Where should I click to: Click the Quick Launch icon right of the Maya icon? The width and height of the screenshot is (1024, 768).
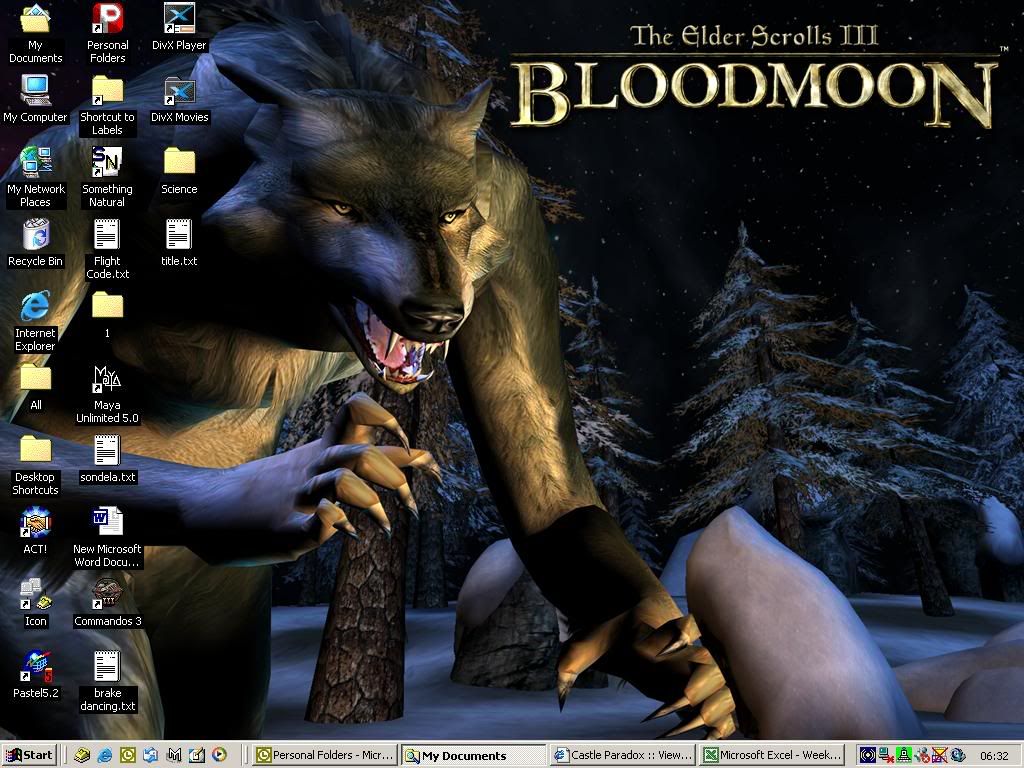pyautogui.click(x=197, y=755)
